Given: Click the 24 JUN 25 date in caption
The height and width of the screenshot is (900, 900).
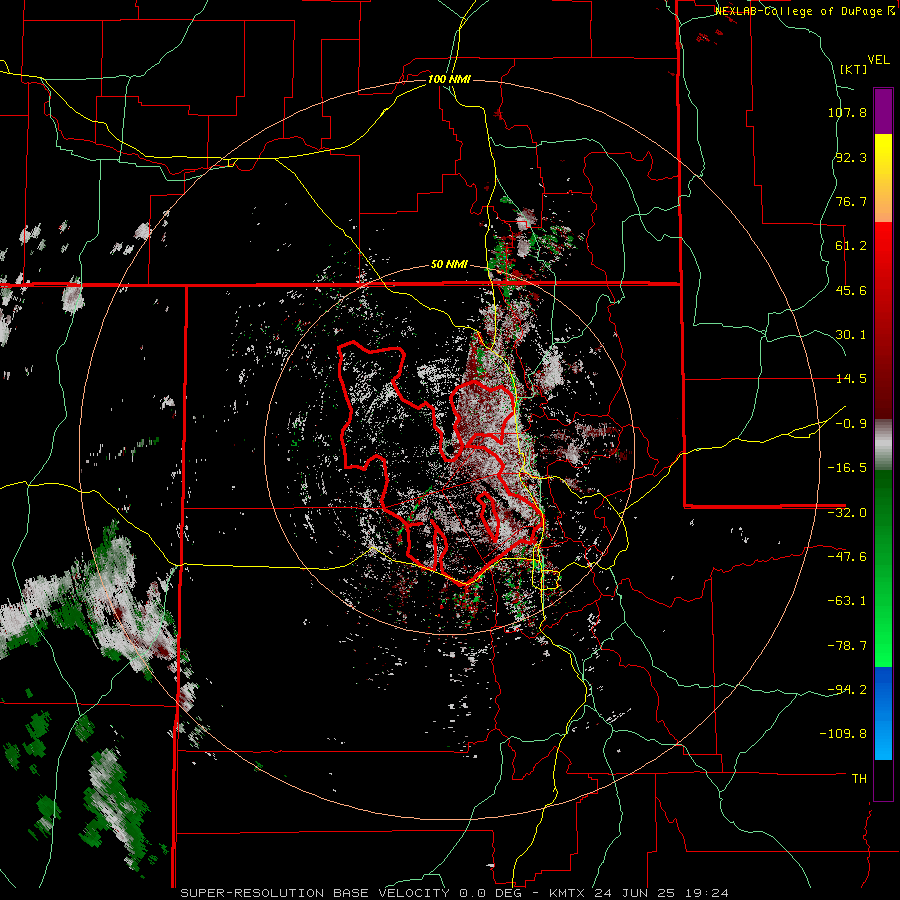Looking at the screenshot, I should [x=637, y=893].
